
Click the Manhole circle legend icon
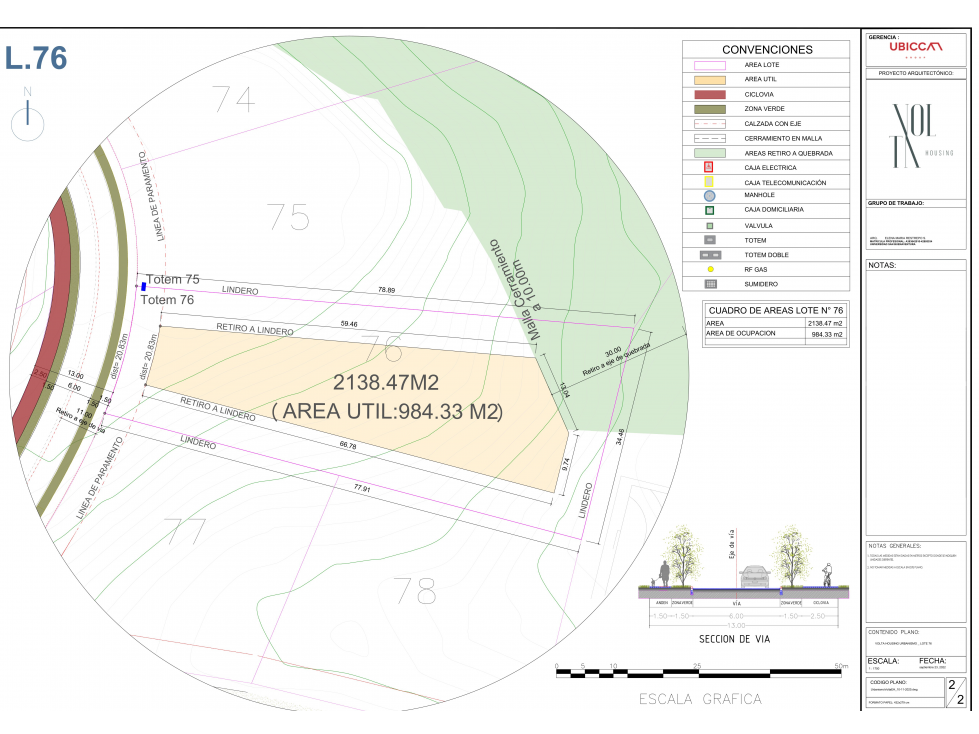(709, 195)
